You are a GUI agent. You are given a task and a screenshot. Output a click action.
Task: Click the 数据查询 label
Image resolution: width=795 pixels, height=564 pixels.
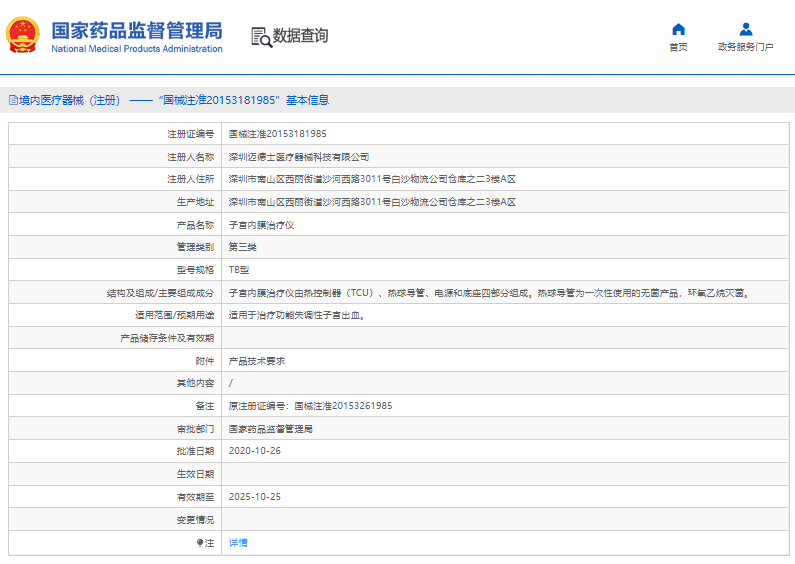pyautogui.click(x=301, y=36)
